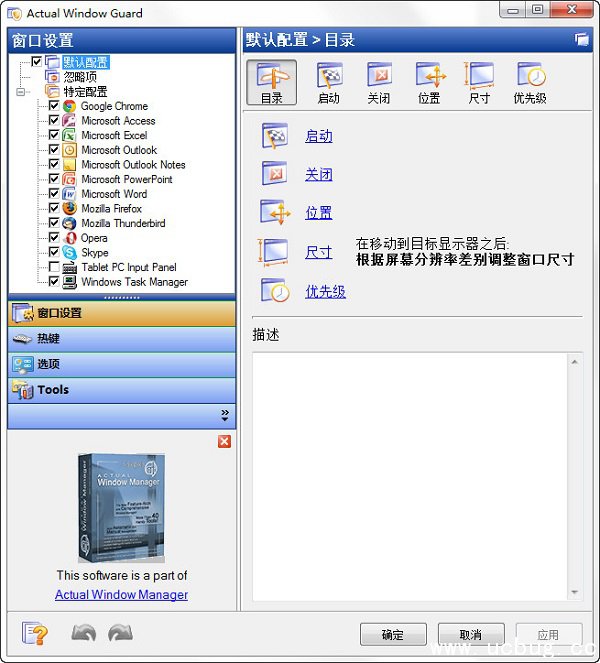Switch to the 热键 (Hotkeys) section
Viewport: 600px width, 663px height.
(121, 339)
